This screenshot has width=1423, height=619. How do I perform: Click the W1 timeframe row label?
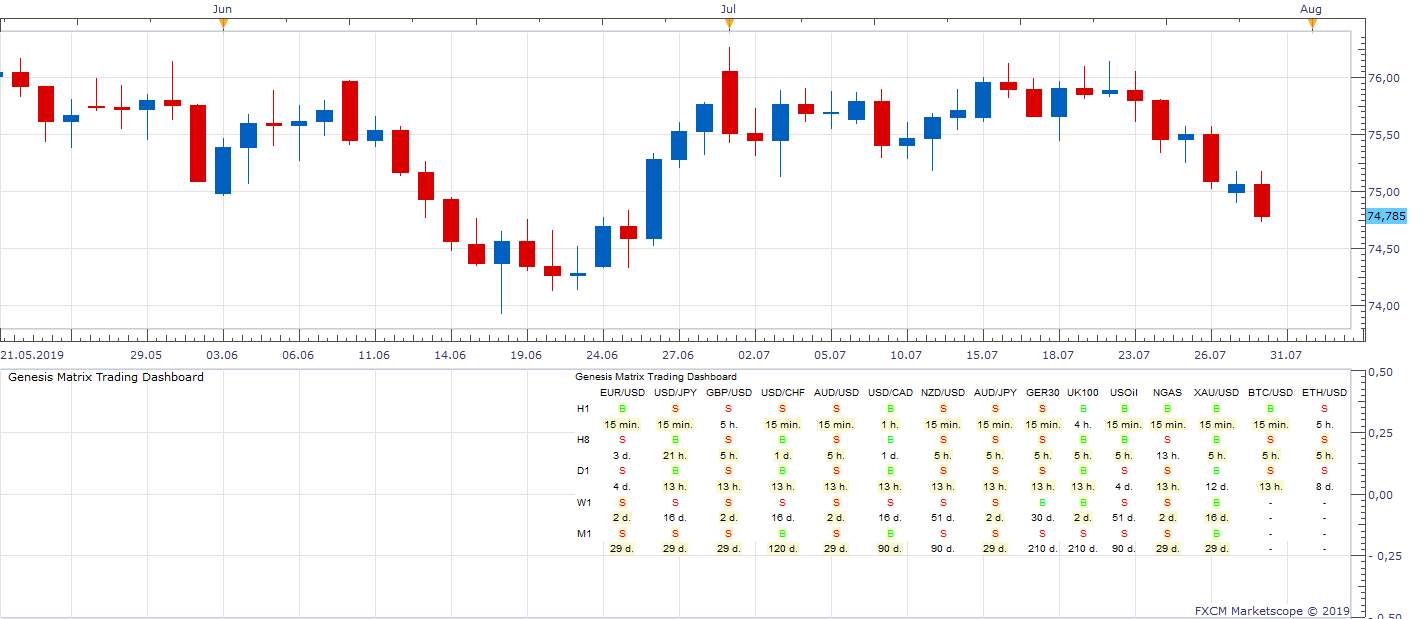click(x=584, y=502)
